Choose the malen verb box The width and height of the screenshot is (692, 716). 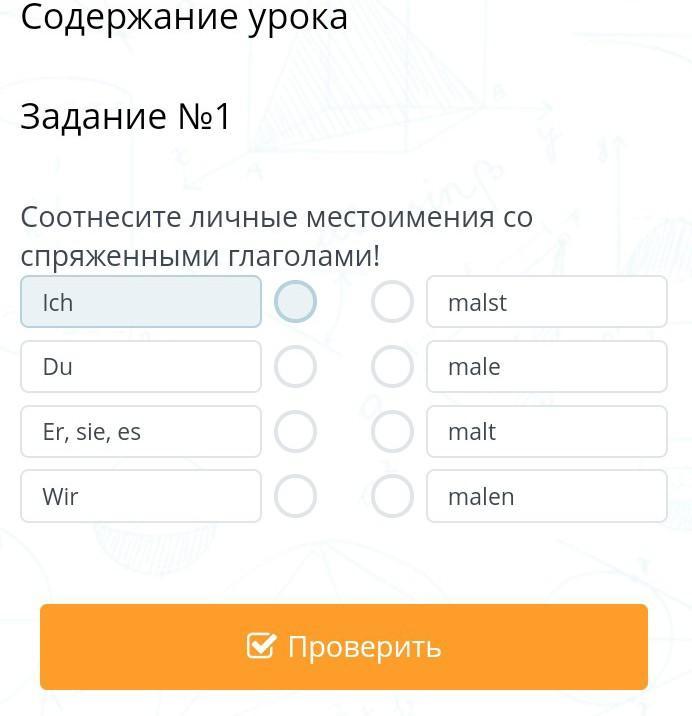coord(546,496)
